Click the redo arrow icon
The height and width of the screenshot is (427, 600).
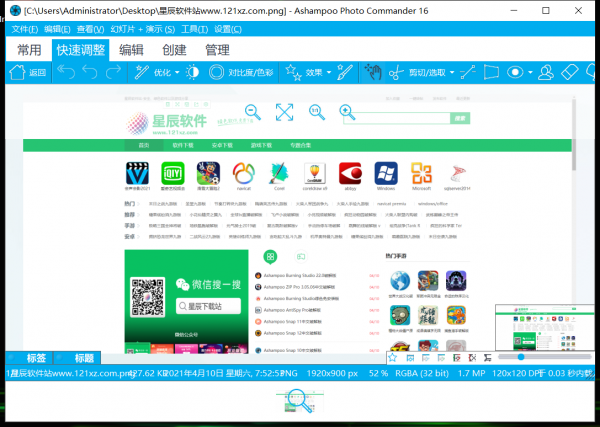tap(113, 72)
